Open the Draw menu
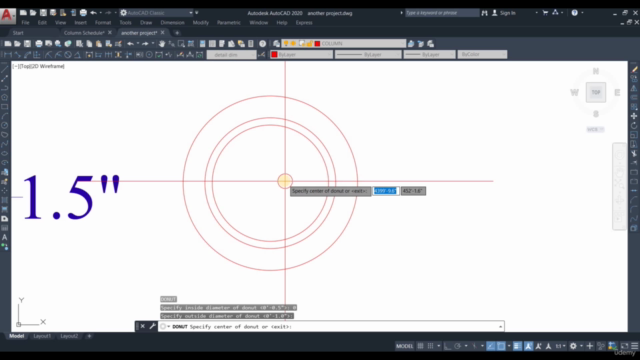The height and width of the screenshot is (360, 640). tap(146, 23)
